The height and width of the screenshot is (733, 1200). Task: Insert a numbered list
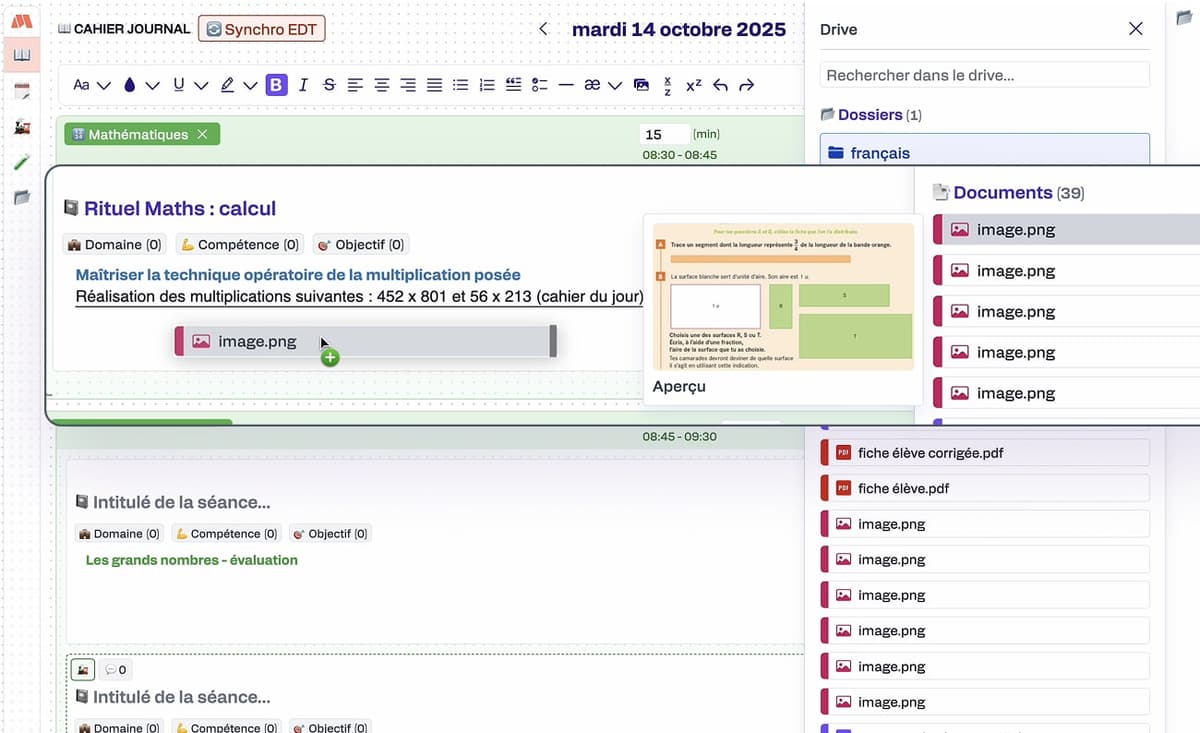tap(487, 85)
